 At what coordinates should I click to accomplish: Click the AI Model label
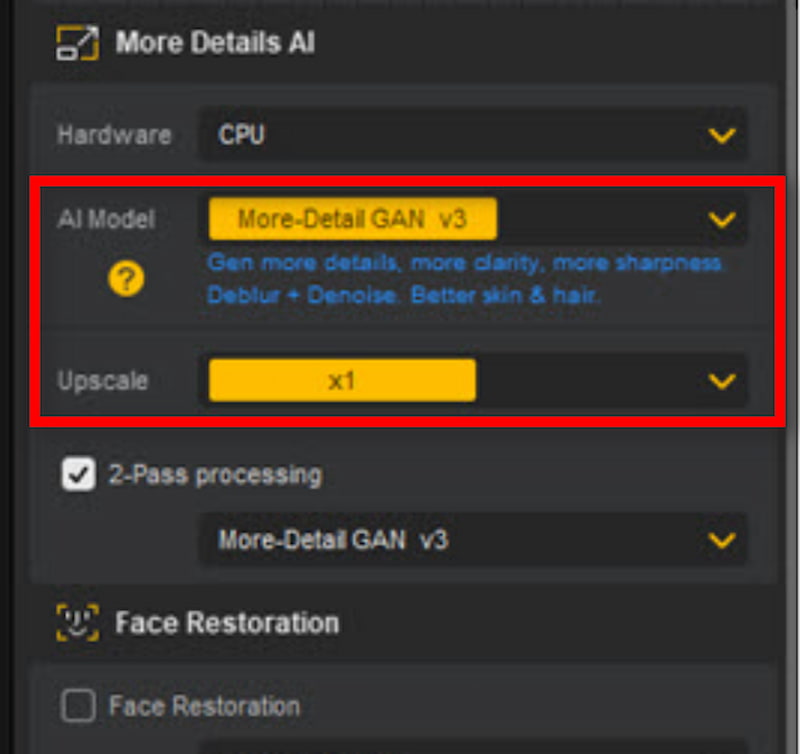(107, 219)
